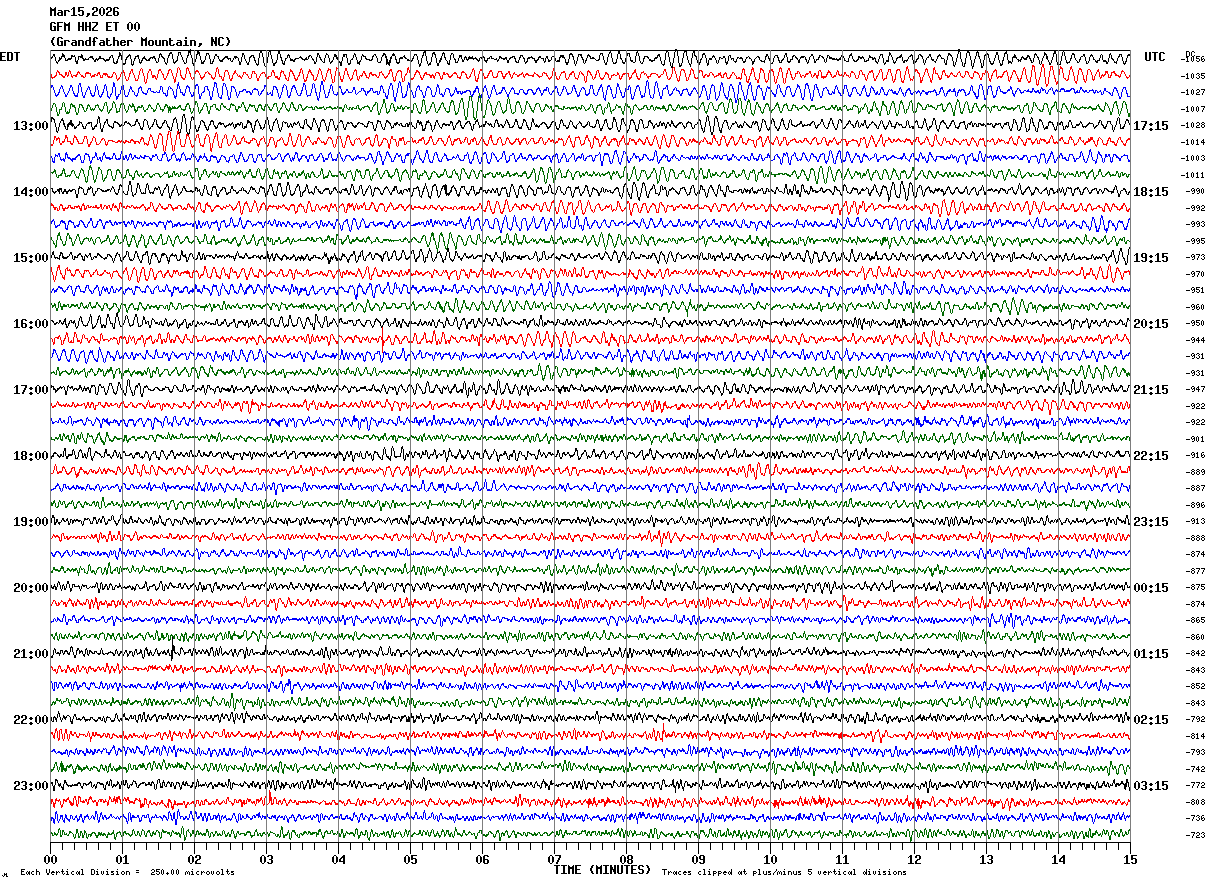Screen dimensions: 1210x886
Task: Click the minute tick label "10"
Action: pyautogui.click(x=770, y=859)
